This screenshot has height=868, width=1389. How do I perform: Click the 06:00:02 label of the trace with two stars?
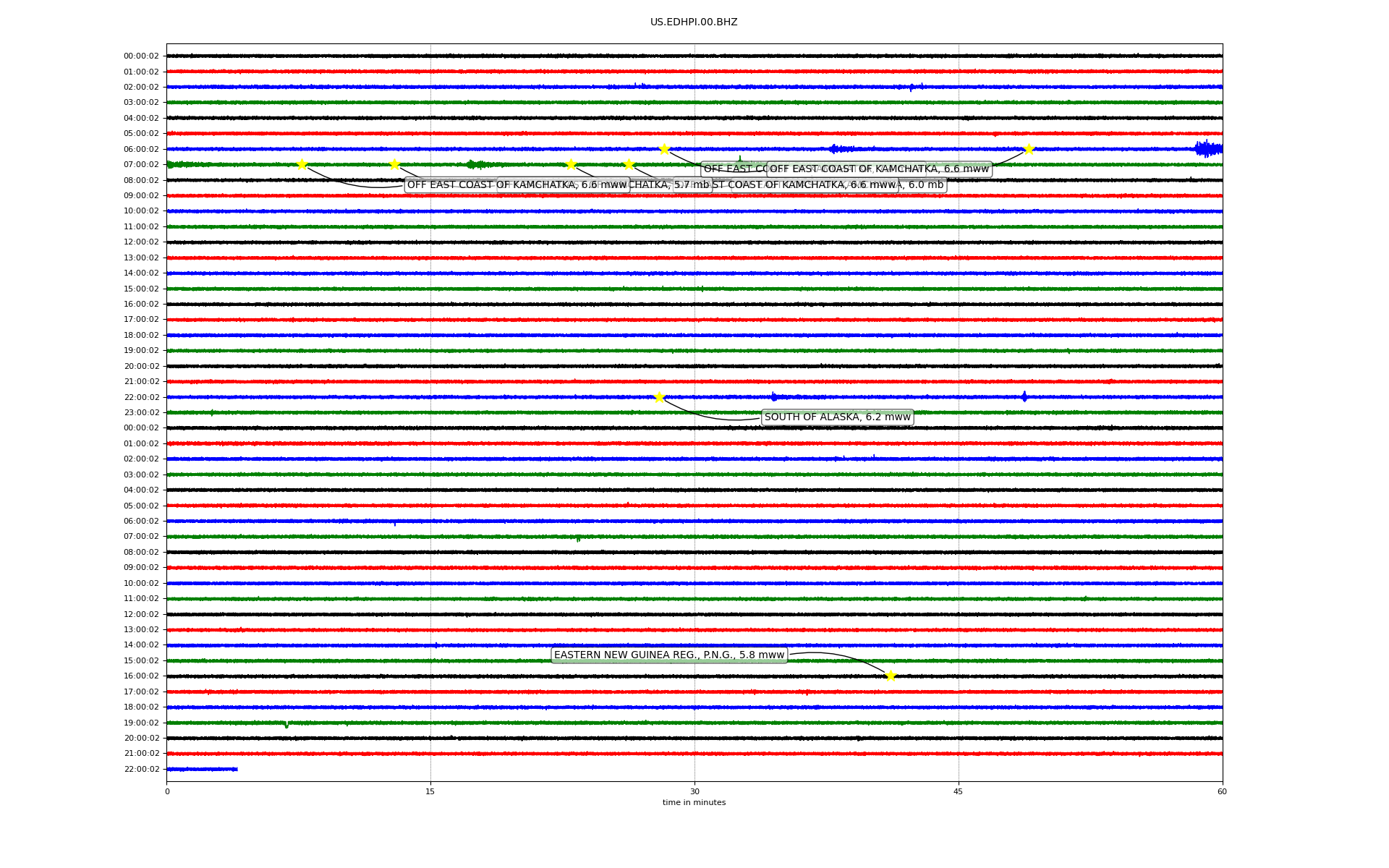pos(141,149)
